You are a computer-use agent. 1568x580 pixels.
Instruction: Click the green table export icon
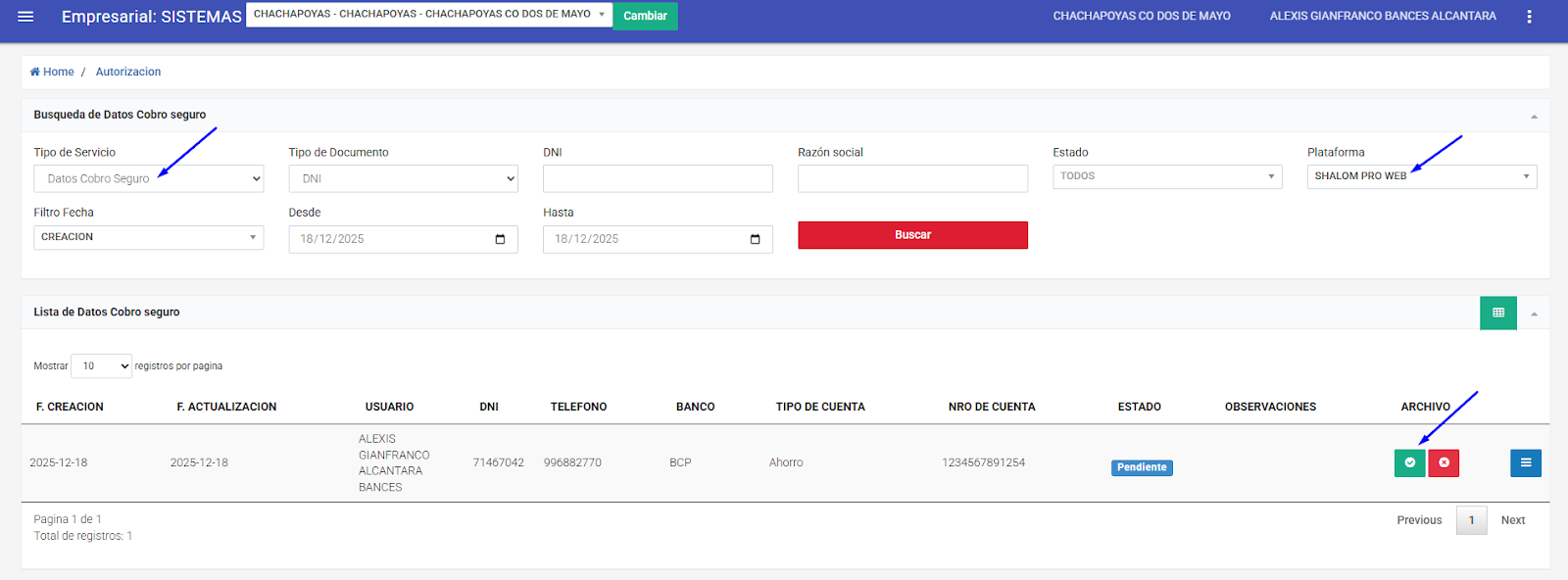1497,313
